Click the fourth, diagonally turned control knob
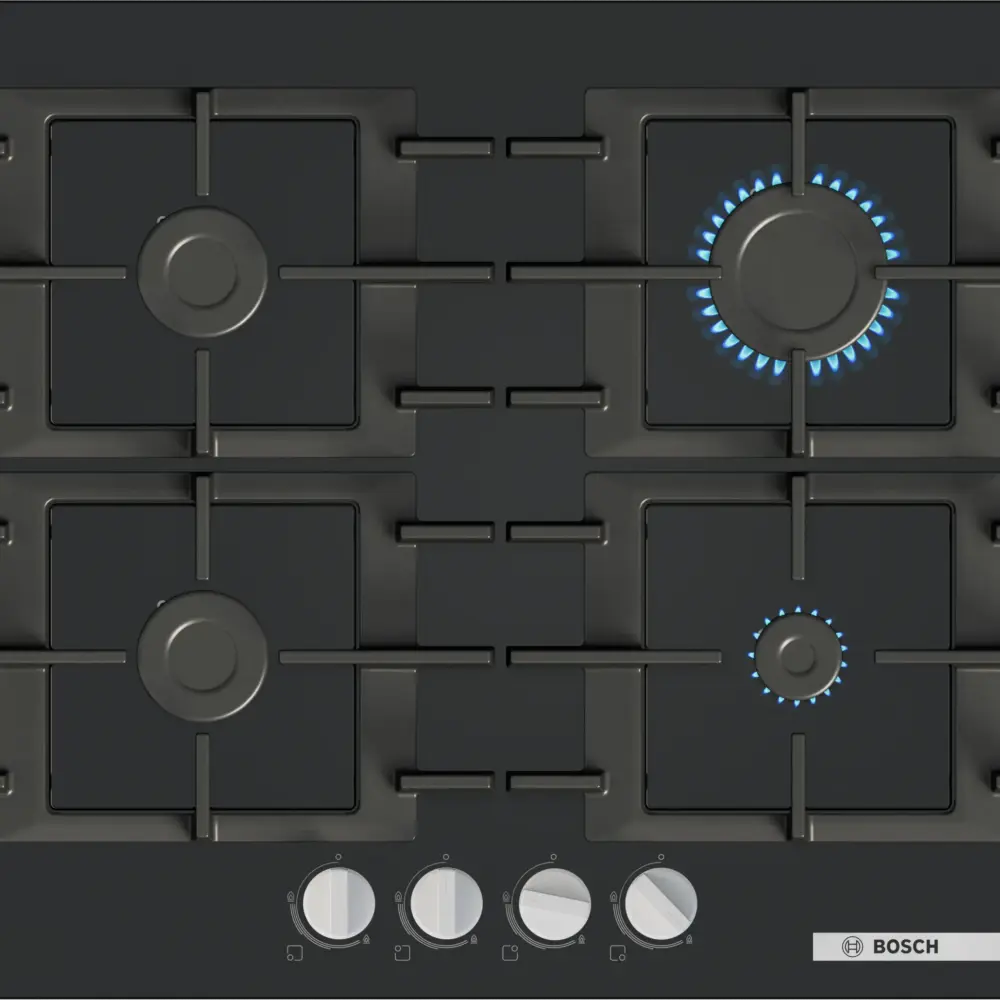The image size is (1000, 1000). click(661, 903)
